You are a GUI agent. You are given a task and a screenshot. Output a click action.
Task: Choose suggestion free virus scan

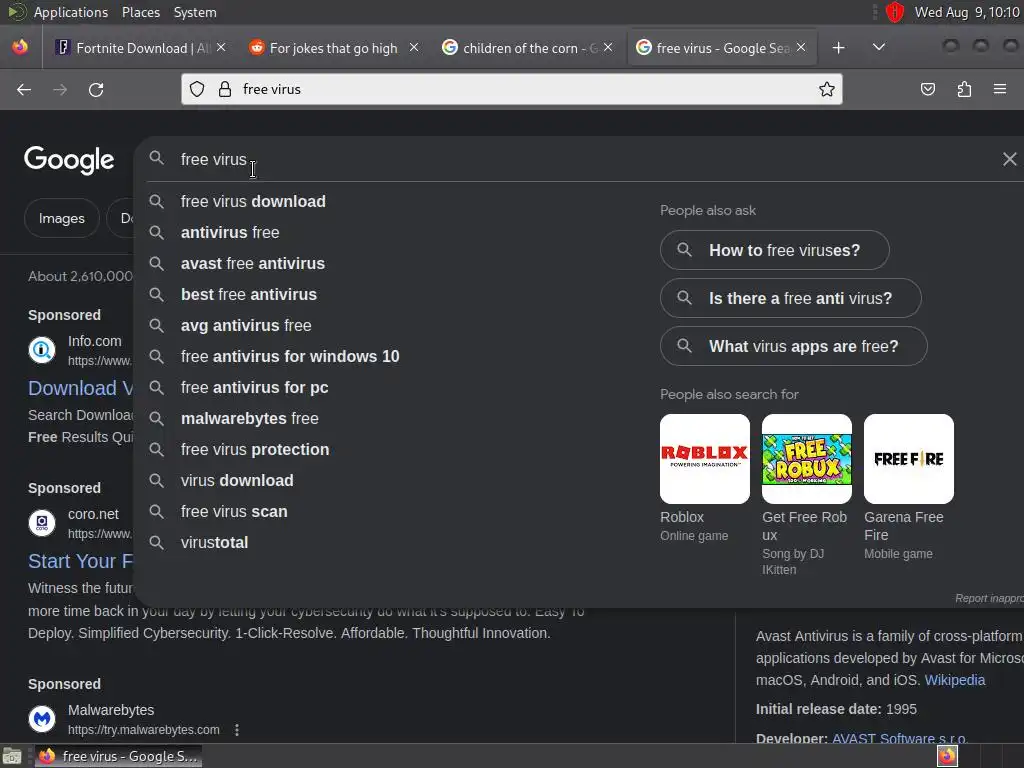(234, 511)
